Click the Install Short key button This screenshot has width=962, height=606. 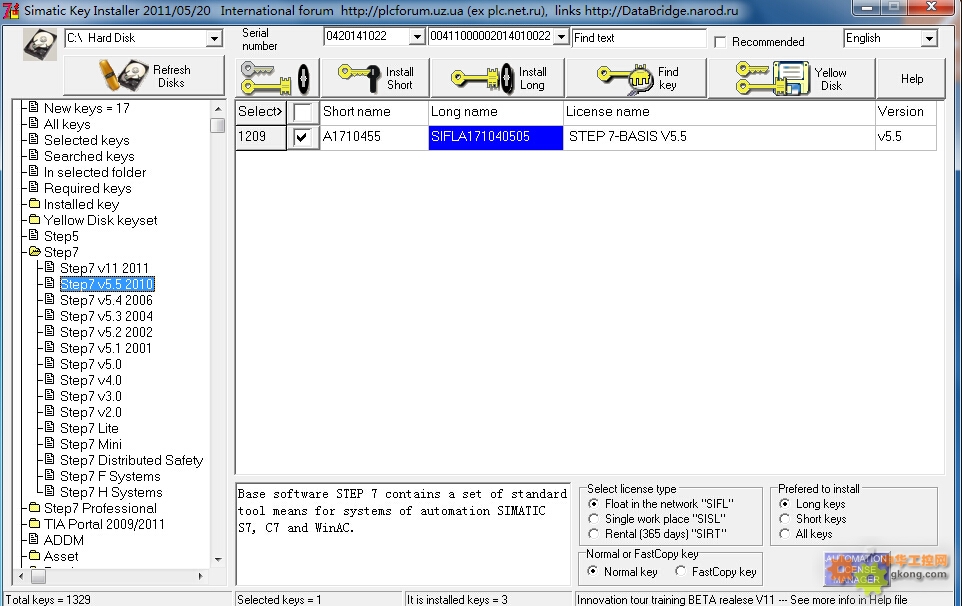point(375,78)
